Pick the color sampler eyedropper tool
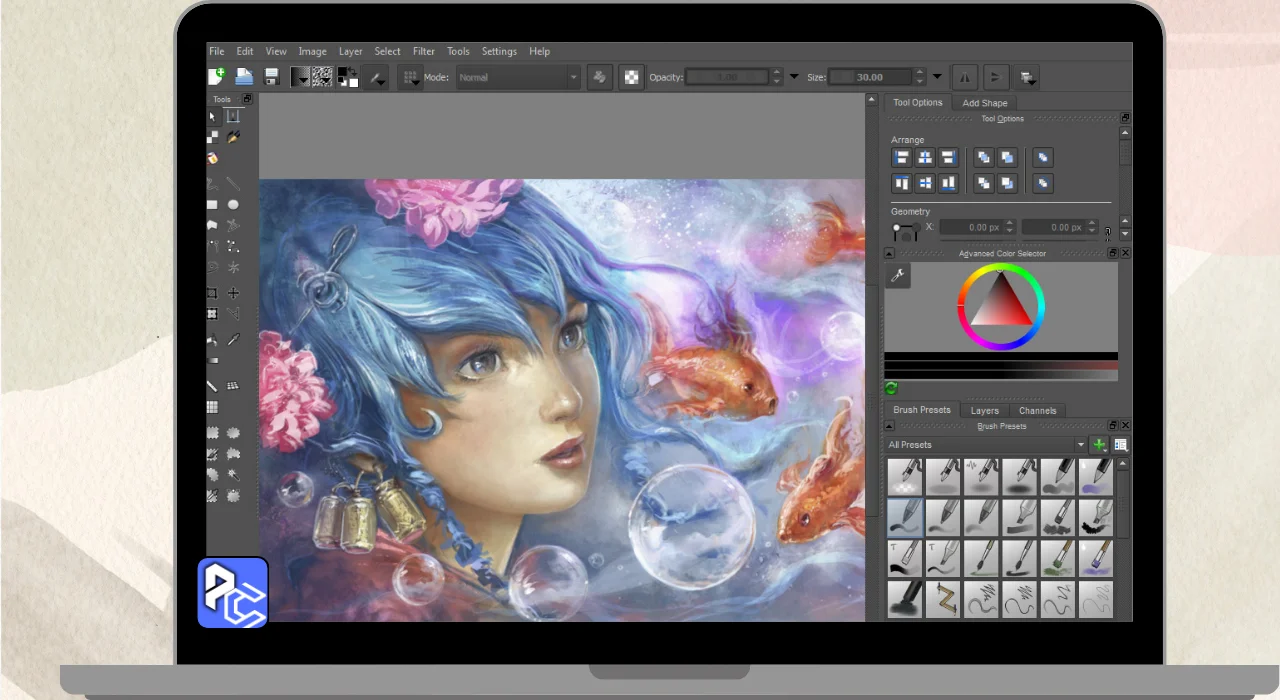1280x700 pixels. click(233, 340)
